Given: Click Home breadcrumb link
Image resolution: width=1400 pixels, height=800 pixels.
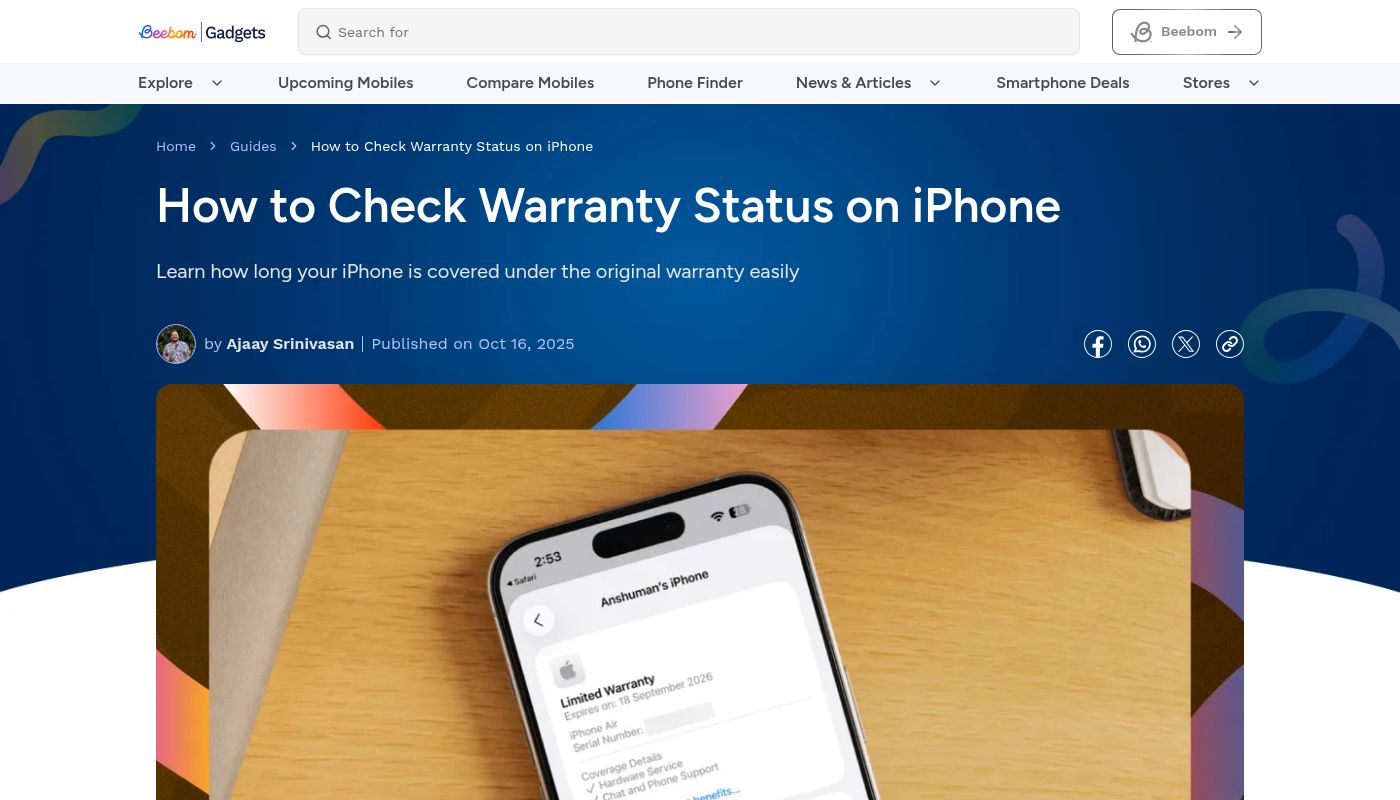Looking at the screenshot, I should point(176,146).
